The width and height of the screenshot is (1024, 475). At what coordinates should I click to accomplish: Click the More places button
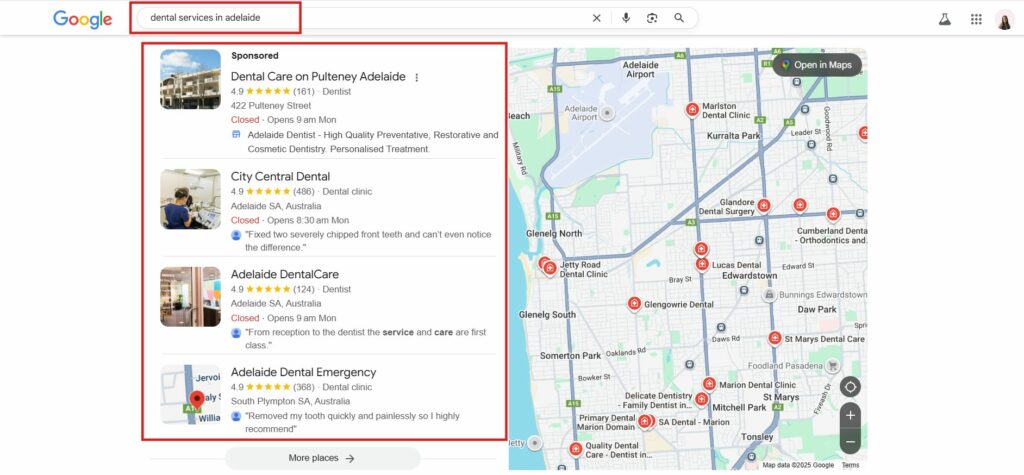click(322, 458)
